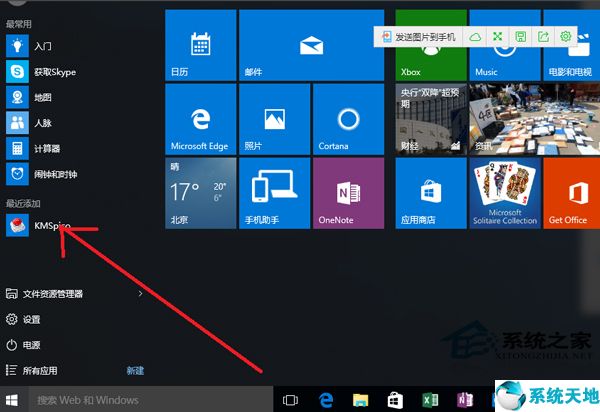The height and width of the screenshot is (412, 600).
Task: Focus the Search Web and Windows box
Action: 151,400
